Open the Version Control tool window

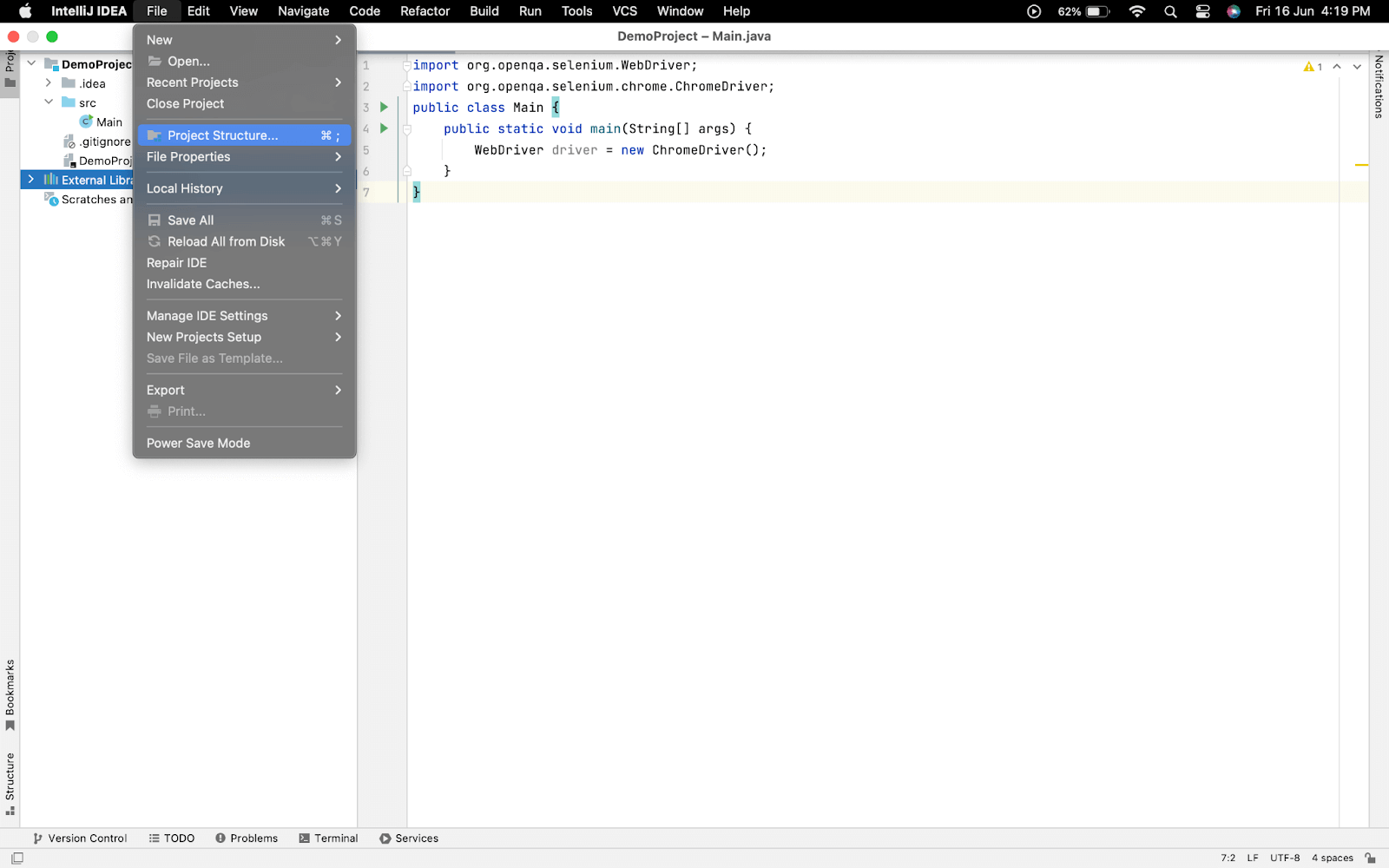80,838
